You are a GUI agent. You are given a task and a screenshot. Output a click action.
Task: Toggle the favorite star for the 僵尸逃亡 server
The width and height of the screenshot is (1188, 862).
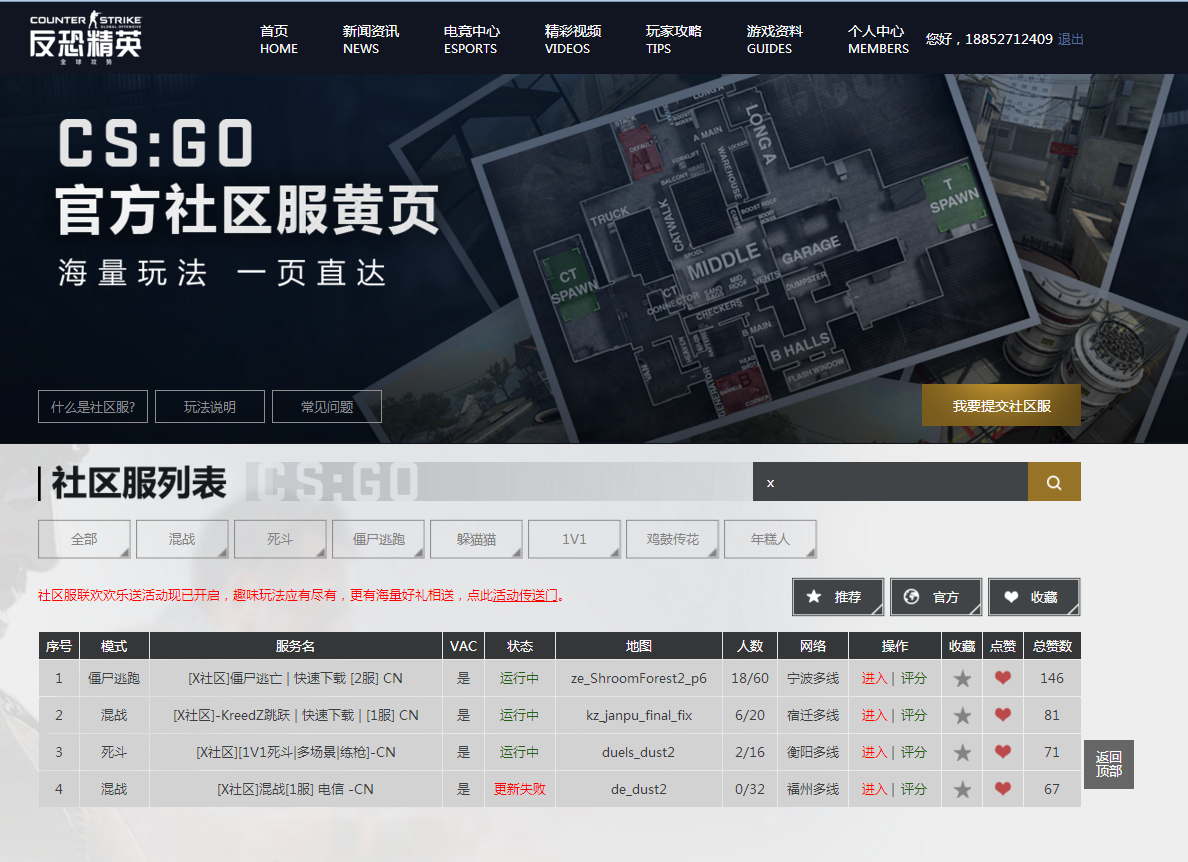[x=961, y=677]
